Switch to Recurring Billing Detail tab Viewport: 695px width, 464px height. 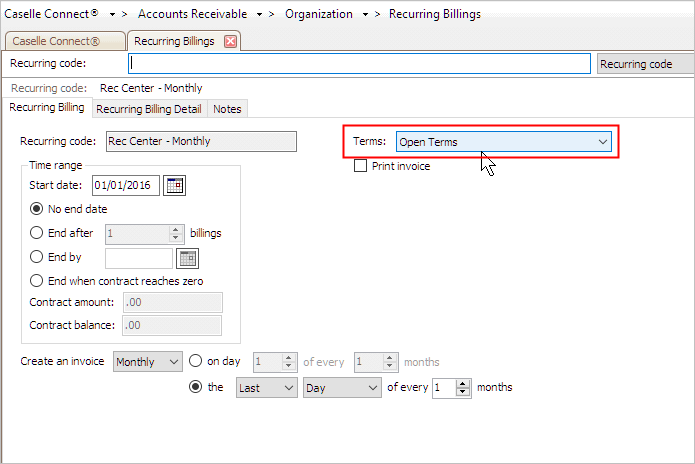[149, 109]
